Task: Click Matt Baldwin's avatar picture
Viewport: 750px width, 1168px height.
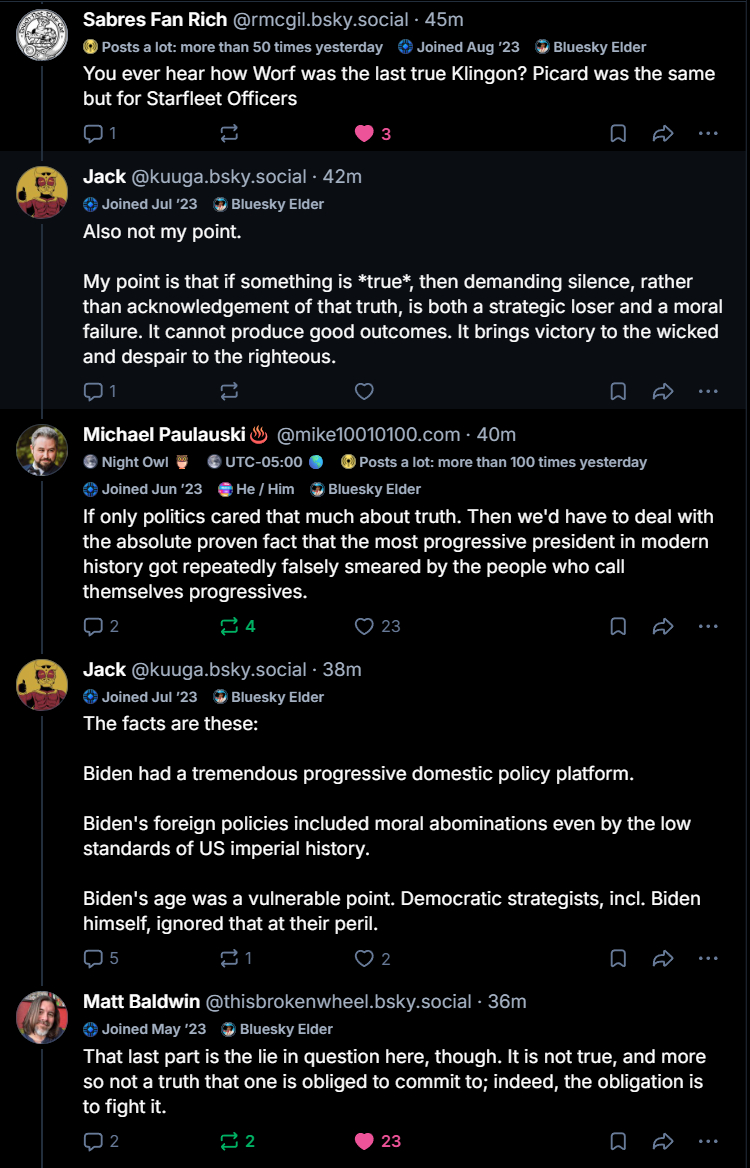Action: point(42,1017)
